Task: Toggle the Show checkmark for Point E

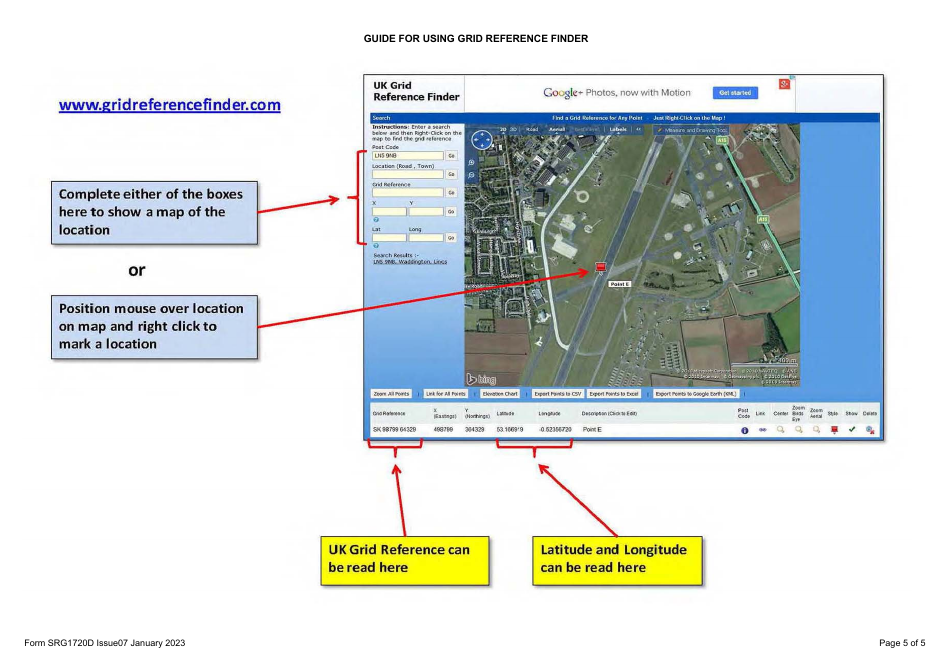Action: (852, 430)
